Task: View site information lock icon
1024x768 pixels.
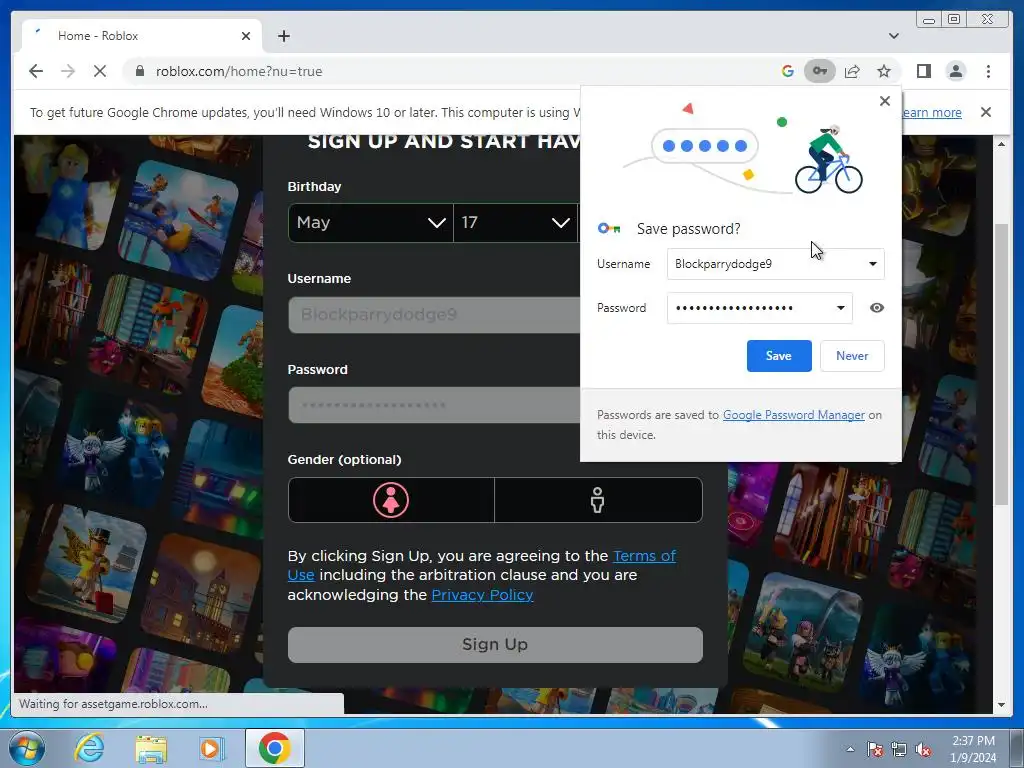Action: 140,71
